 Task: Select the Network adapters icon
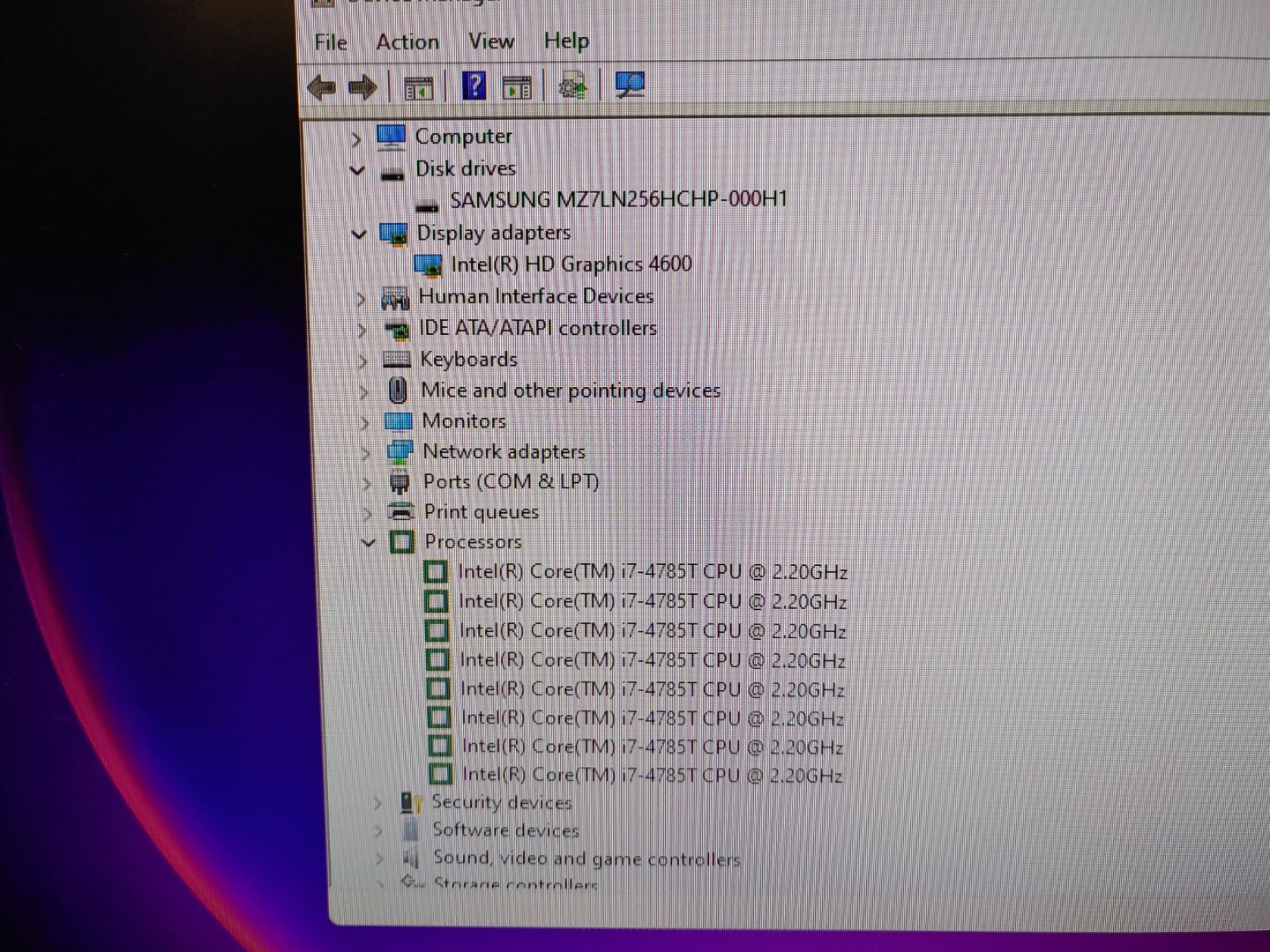point(400,451)
